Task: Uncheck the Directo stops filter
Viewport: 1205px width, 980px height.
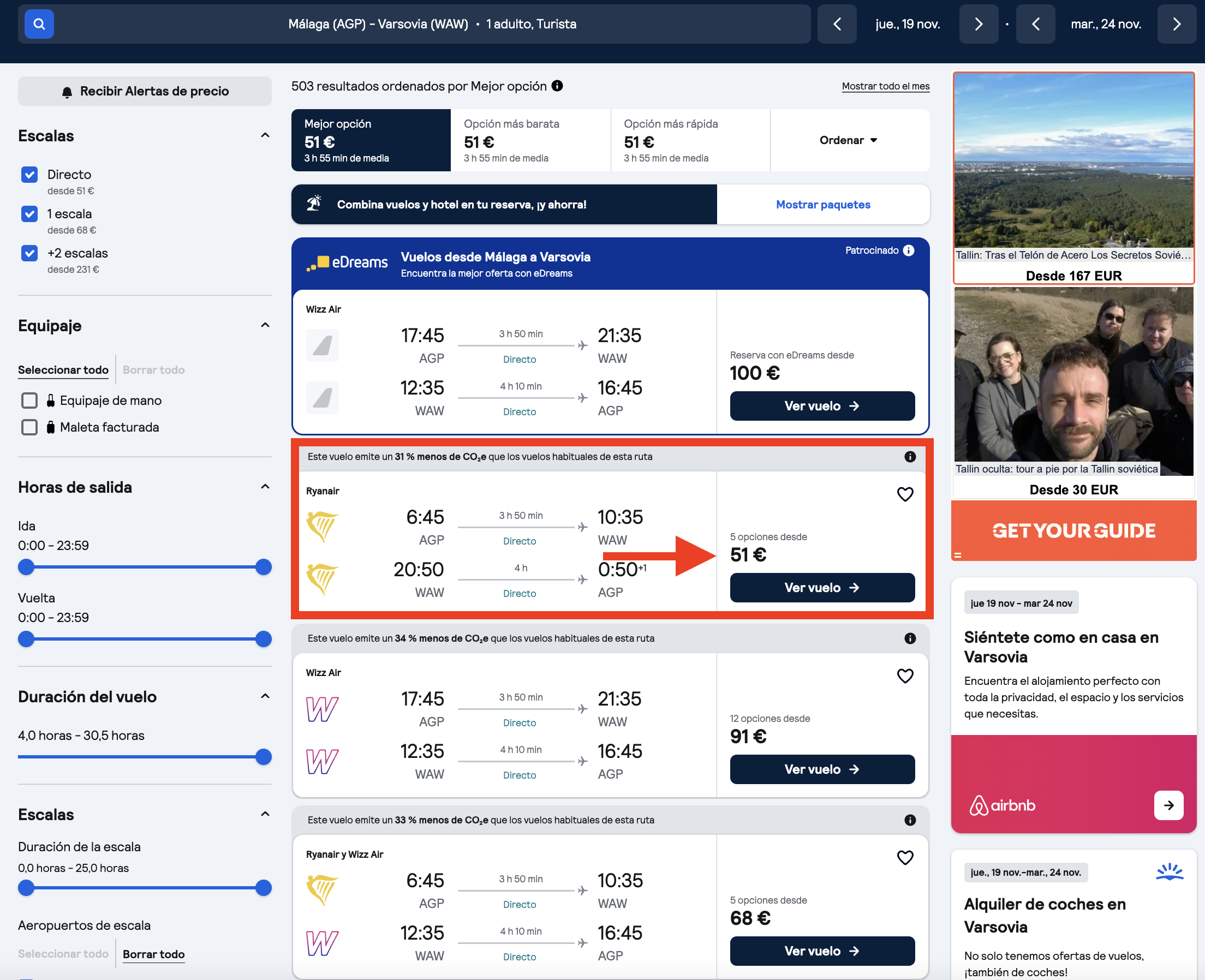Action: click(29, 175)
